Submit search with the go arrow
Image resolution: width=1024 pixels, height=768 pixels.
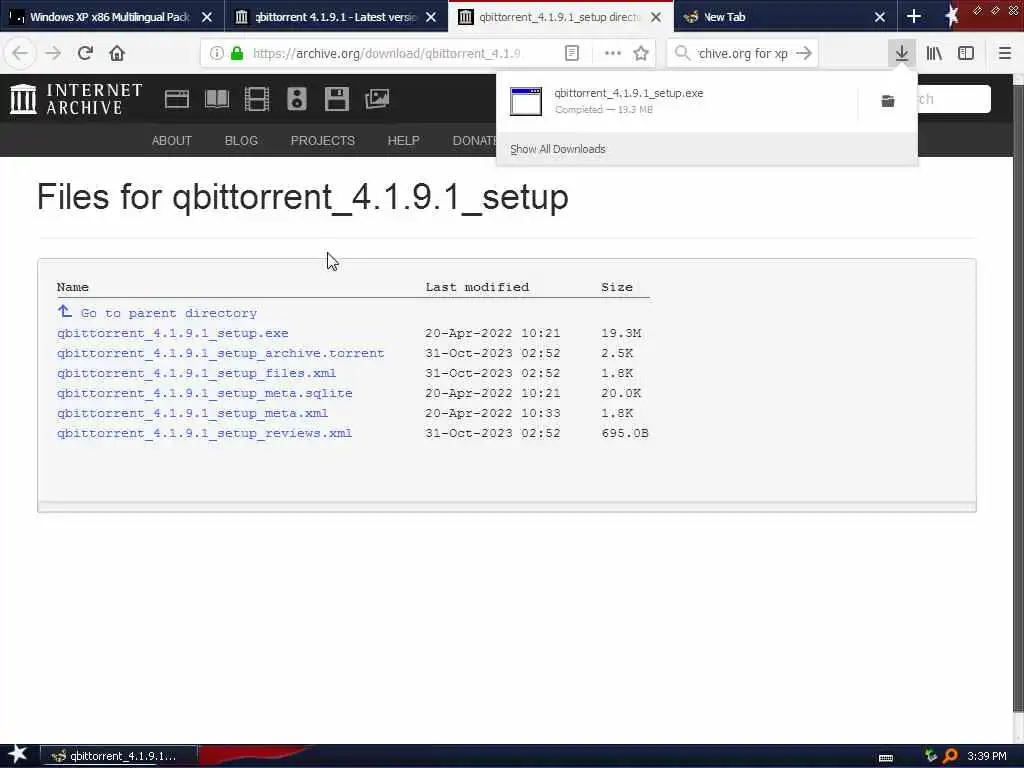point(804,53)
